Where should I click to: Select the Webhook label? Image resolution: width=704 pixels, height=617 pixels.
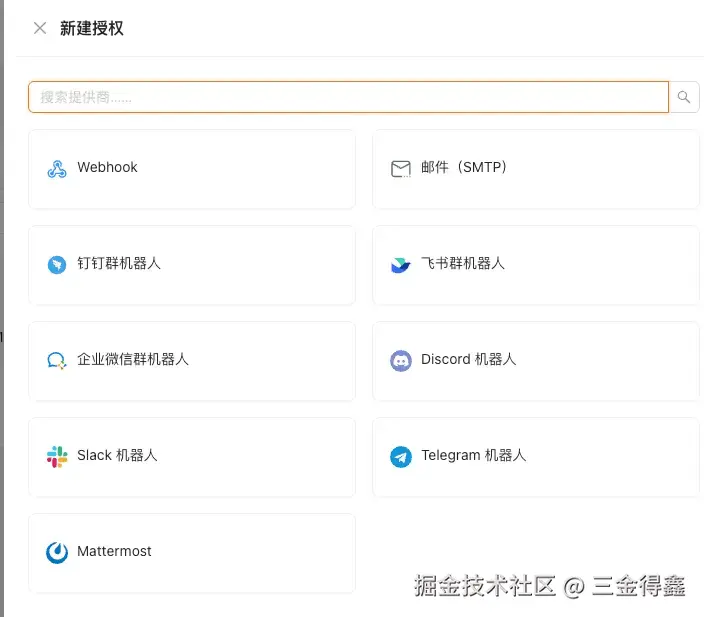[x=107, y=167]
